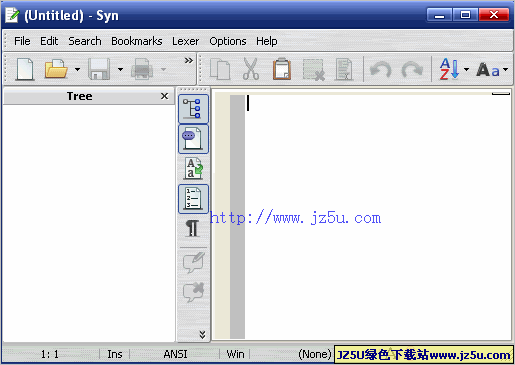Show more file toolbar buttons chevron
The width and height of the screenshot is (515, 365).
(189, 60)
